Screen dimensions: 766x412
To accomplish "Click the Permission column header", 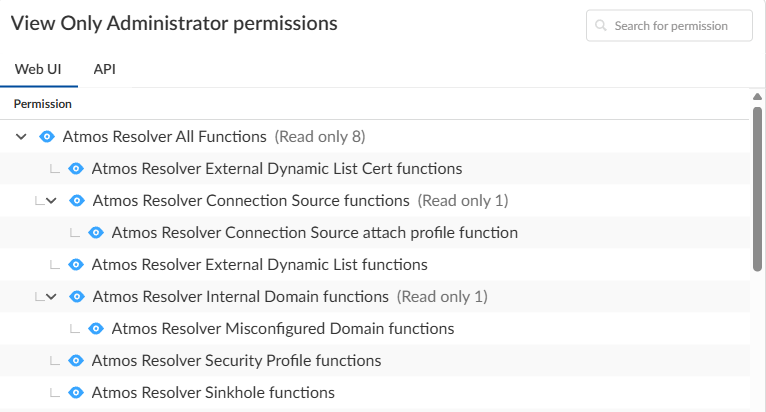I will pos(43,104).
